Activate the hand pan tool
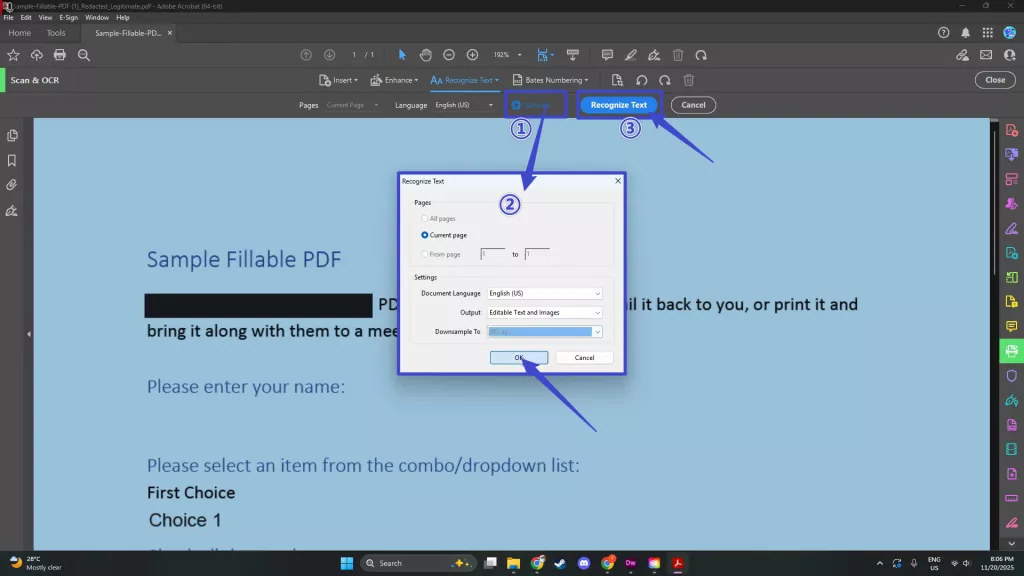 pos(425,55)
